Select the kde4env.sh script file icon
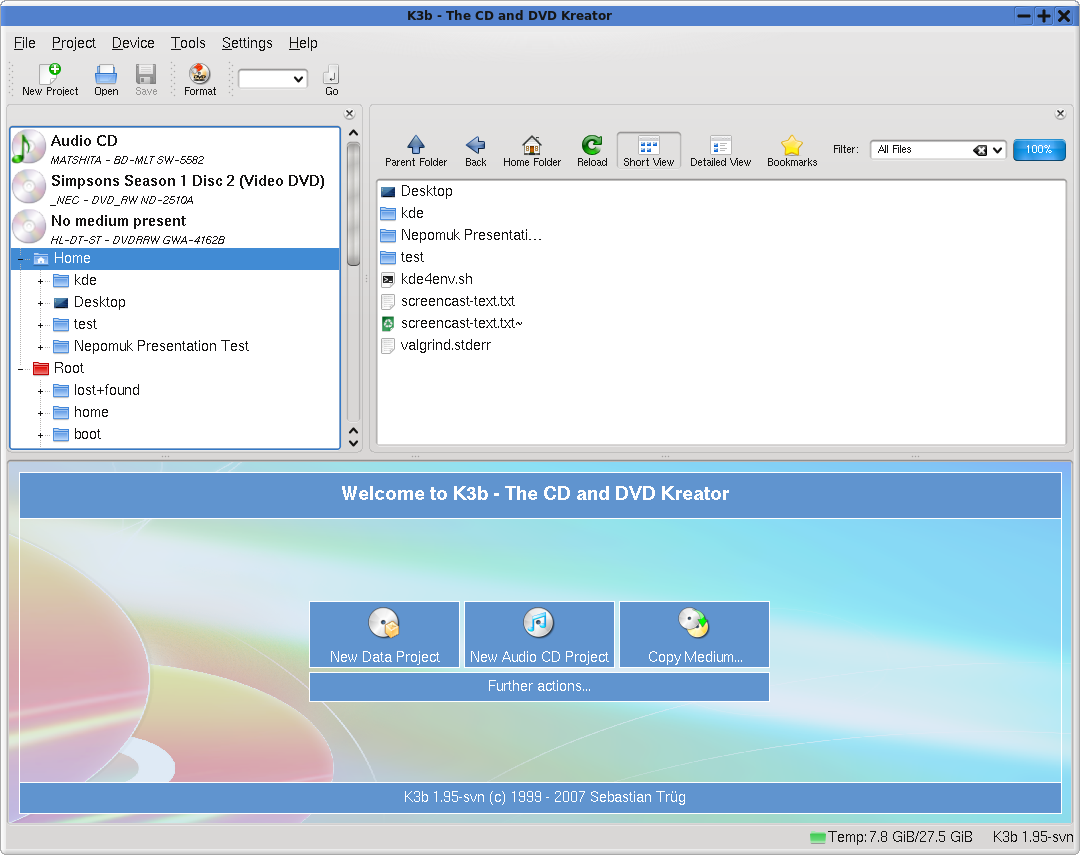1080x855 pixels. point(388,279)
